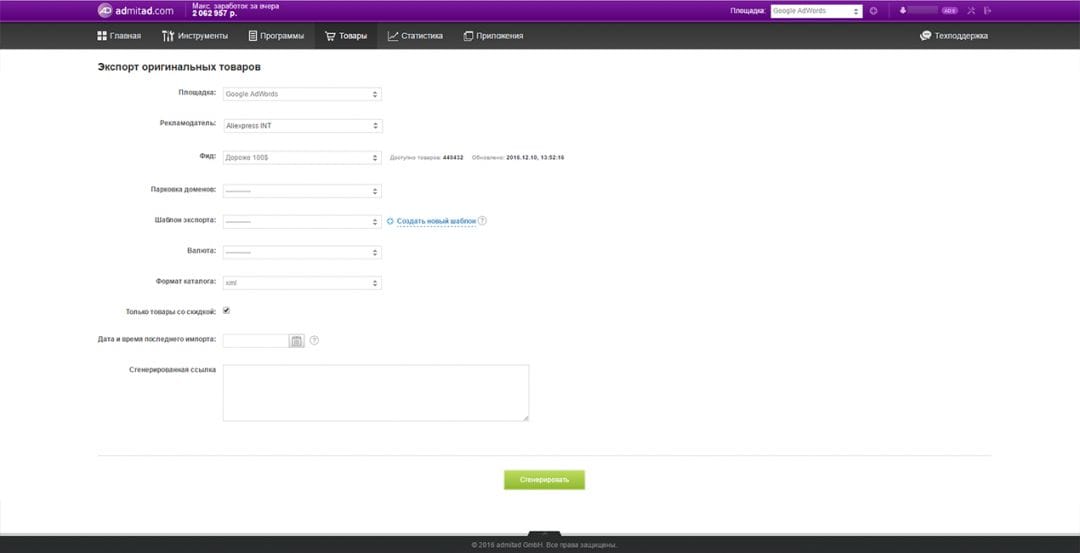Click the Сгенерировать green button
This screenshot has width=1080, height=553.
[544, 480]
